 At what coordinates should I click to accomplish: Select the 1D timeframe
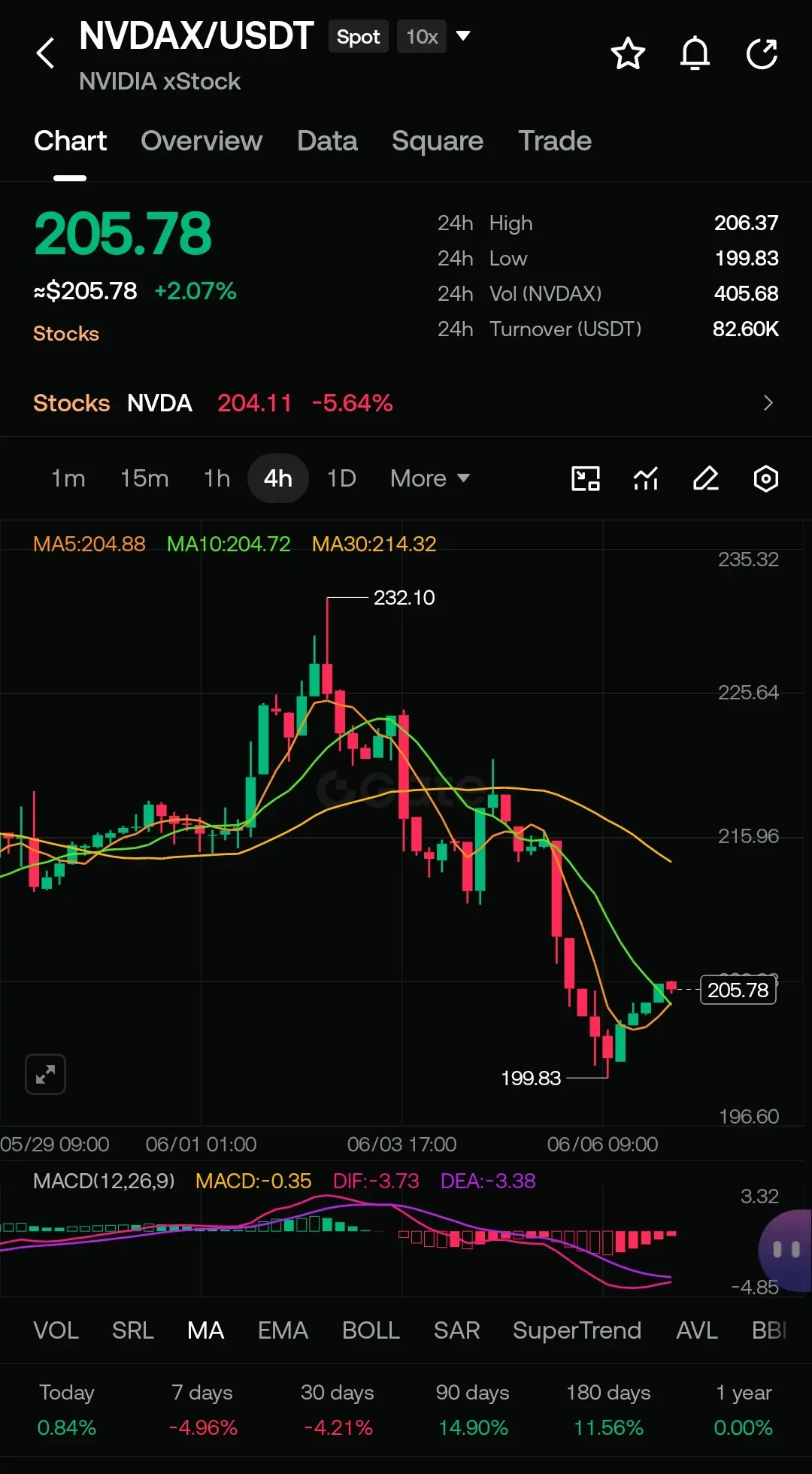(x=341, y=478)
